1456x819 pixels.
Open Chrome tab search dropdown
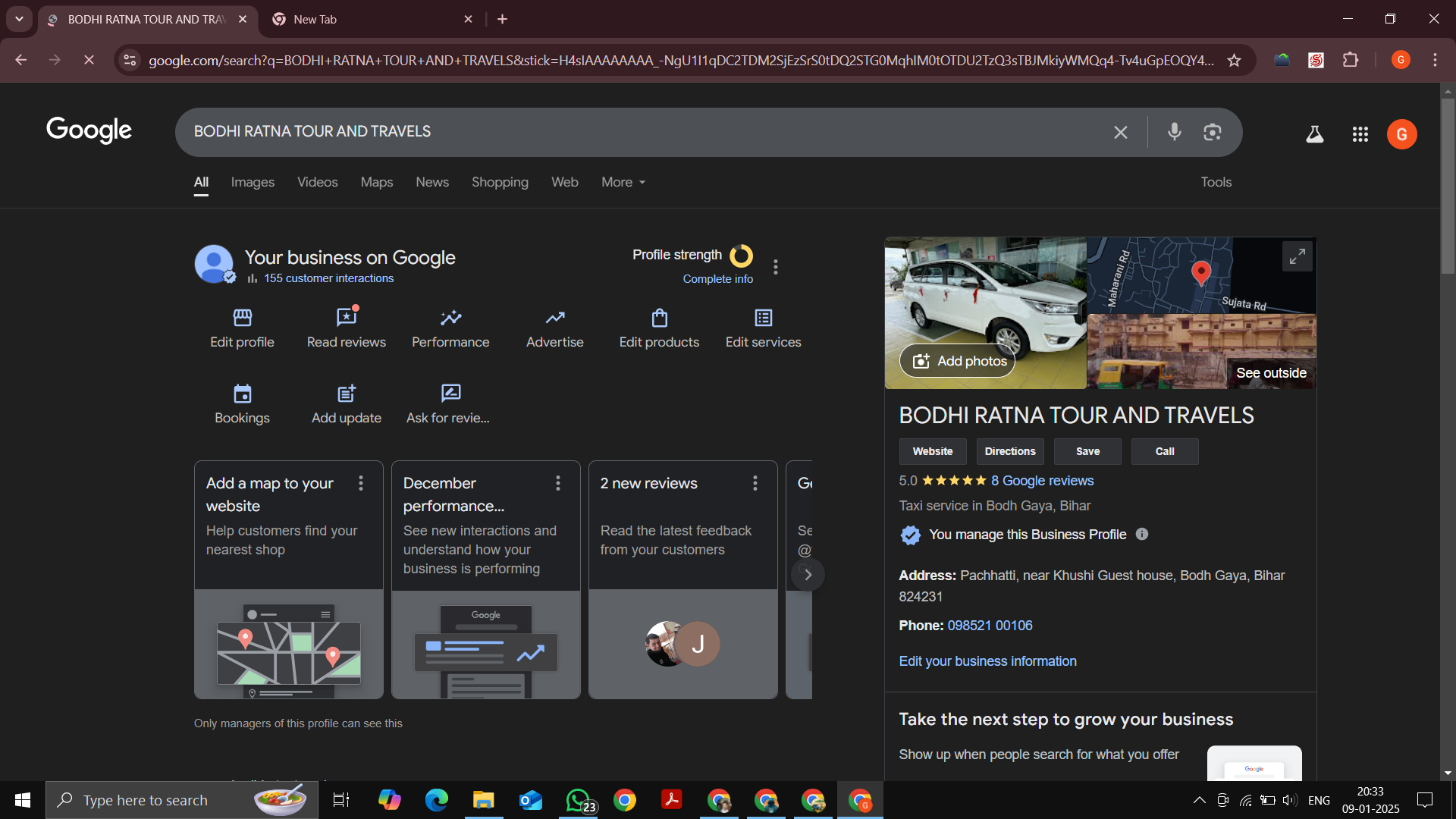click(x=19, y=19)
